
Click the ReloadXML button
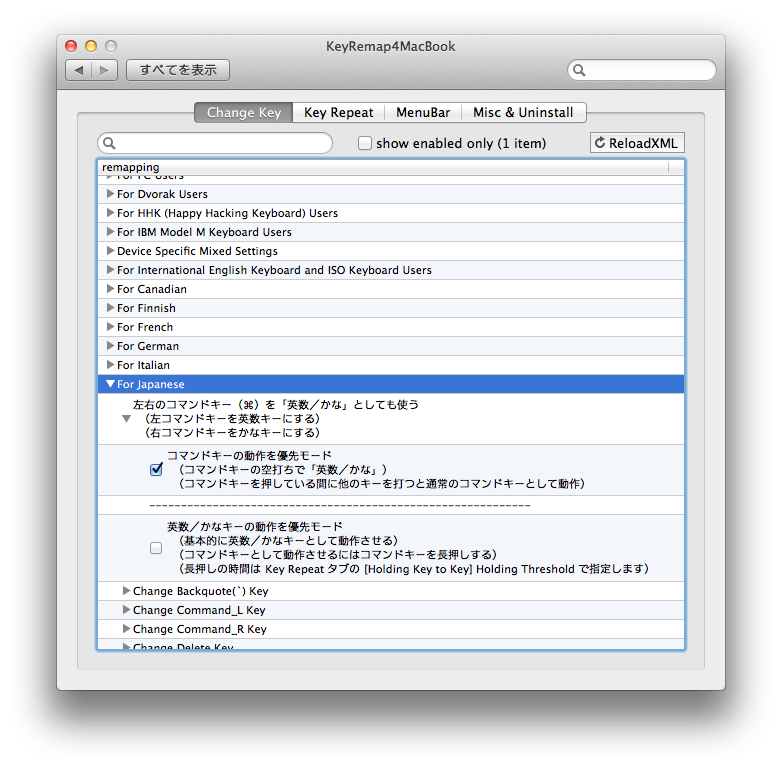coord(637,143)
